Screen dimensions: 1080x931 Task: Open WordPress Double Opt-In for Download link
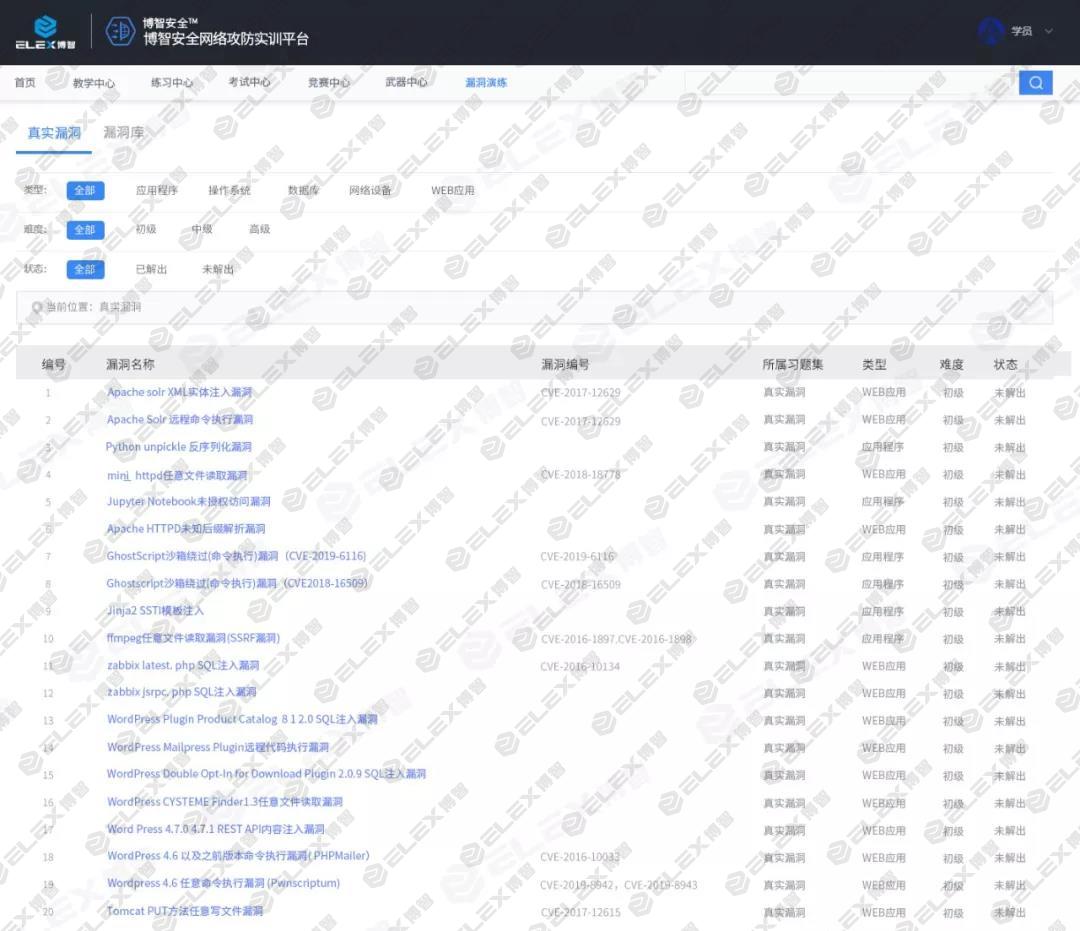[266, 774]
